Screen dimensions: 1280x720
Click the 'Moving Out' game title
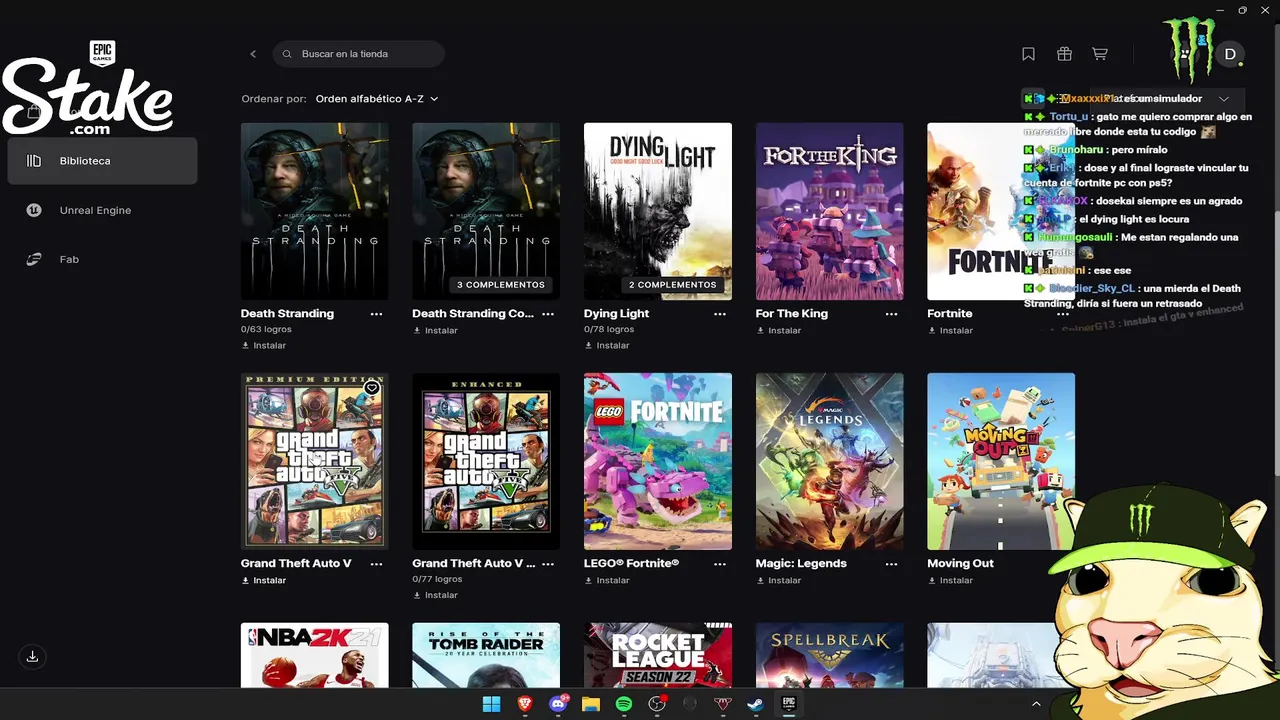click(960, 564)
